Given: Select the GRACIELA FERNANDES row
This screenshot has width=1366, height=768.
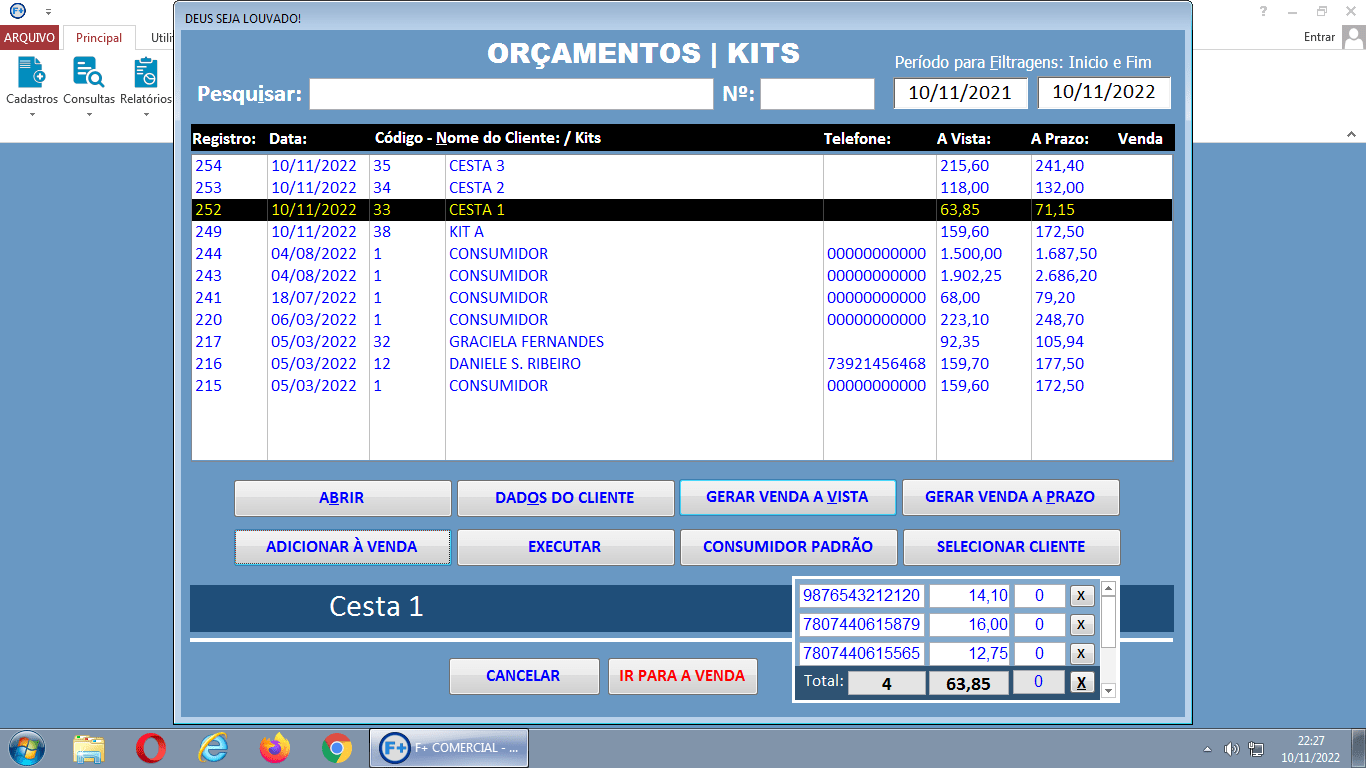Looking at the screenshot, I should [681, 342].
